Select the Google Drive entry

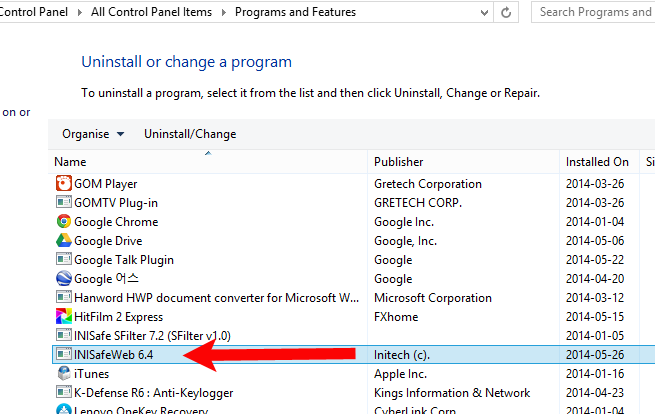(x=108, y=241)
